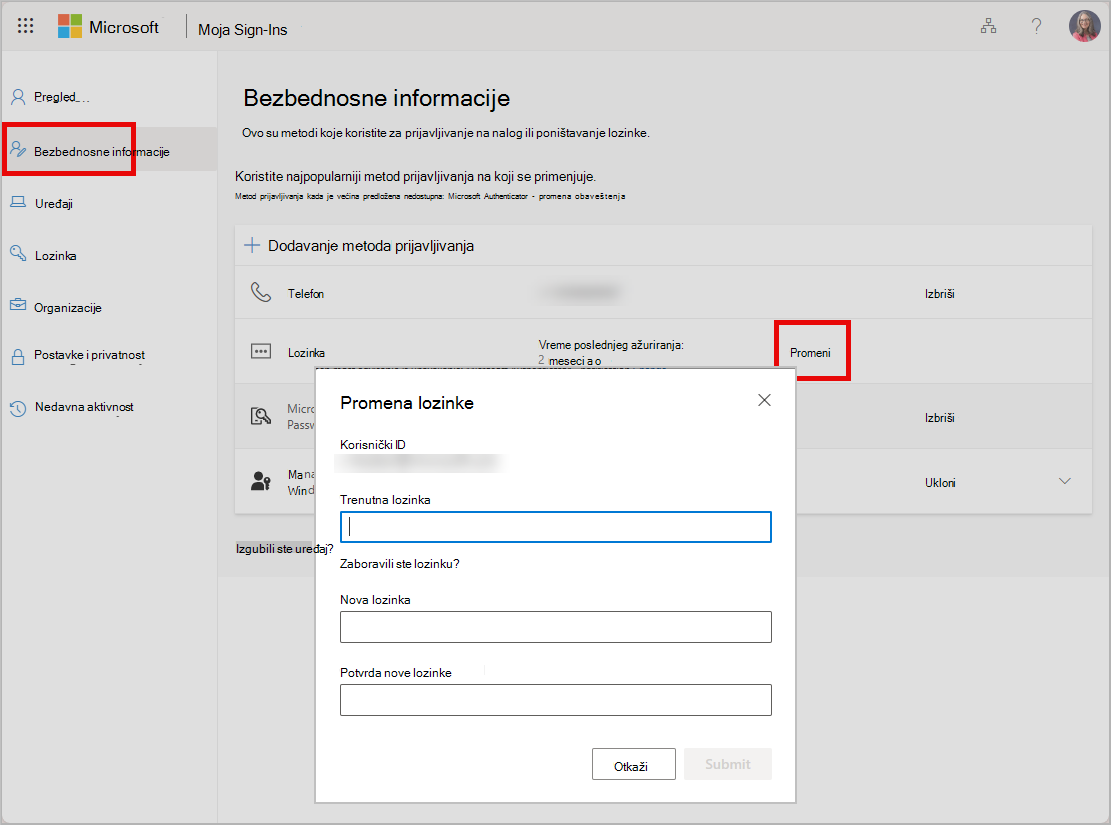This screenshot has width=1111, height=825.
Task: Open the help question mark icon
Action: [1036, 26]
